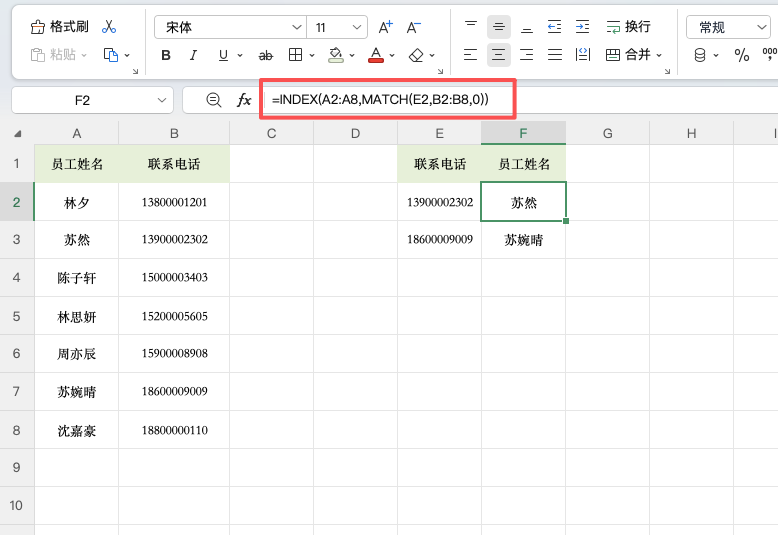778x535 pixels.
Task: Open the Name Box F2 dropdown arrow
Action: (x=162, y=100)
